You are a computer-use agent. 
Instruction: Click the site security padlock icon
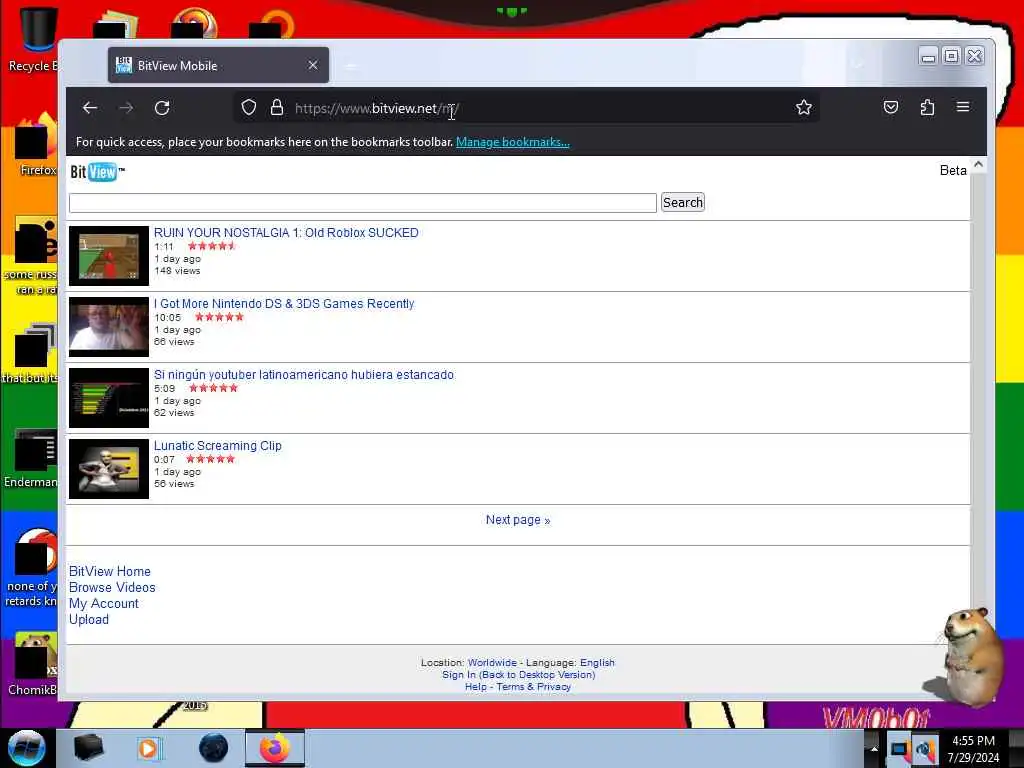pyautogui.click(x=277, y=107)
